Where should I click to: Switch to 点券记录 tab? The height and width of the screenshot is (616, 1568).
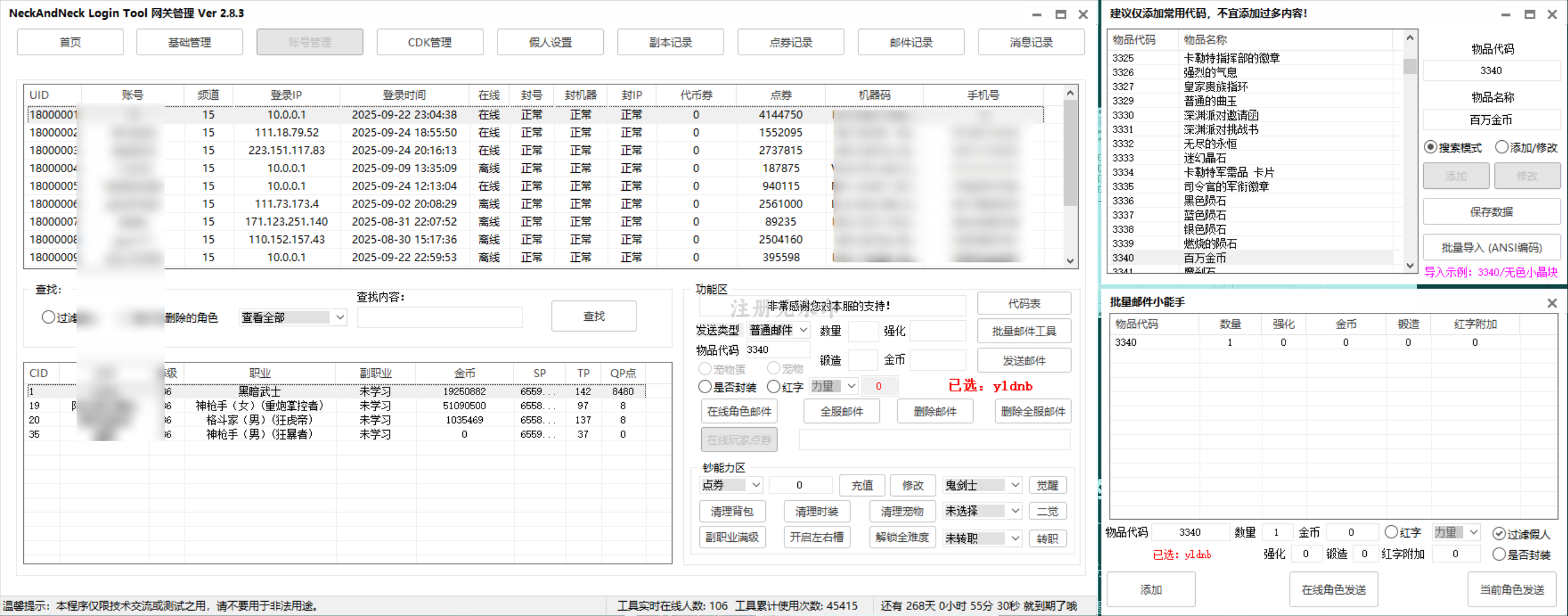coord(791,42)
